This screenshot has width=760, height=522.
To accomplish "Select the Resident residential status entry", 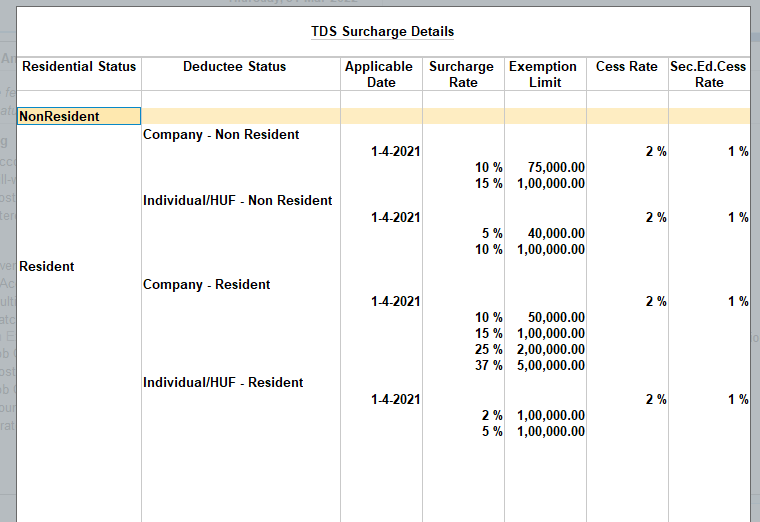I will pos(47,266).
